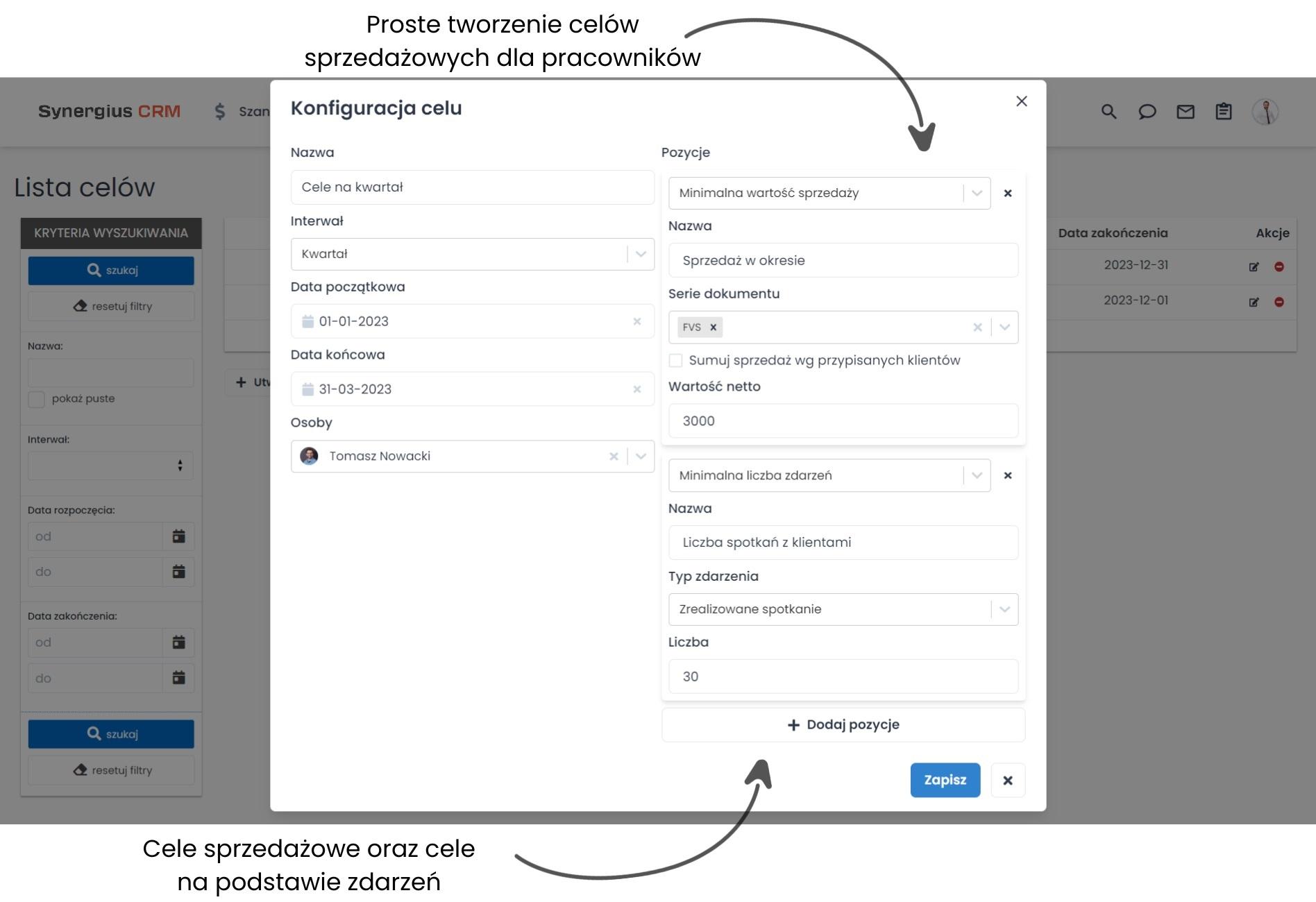Open the chat bubble icon
Viewport: 1316px width, 902px height.
coord(1147,112)
